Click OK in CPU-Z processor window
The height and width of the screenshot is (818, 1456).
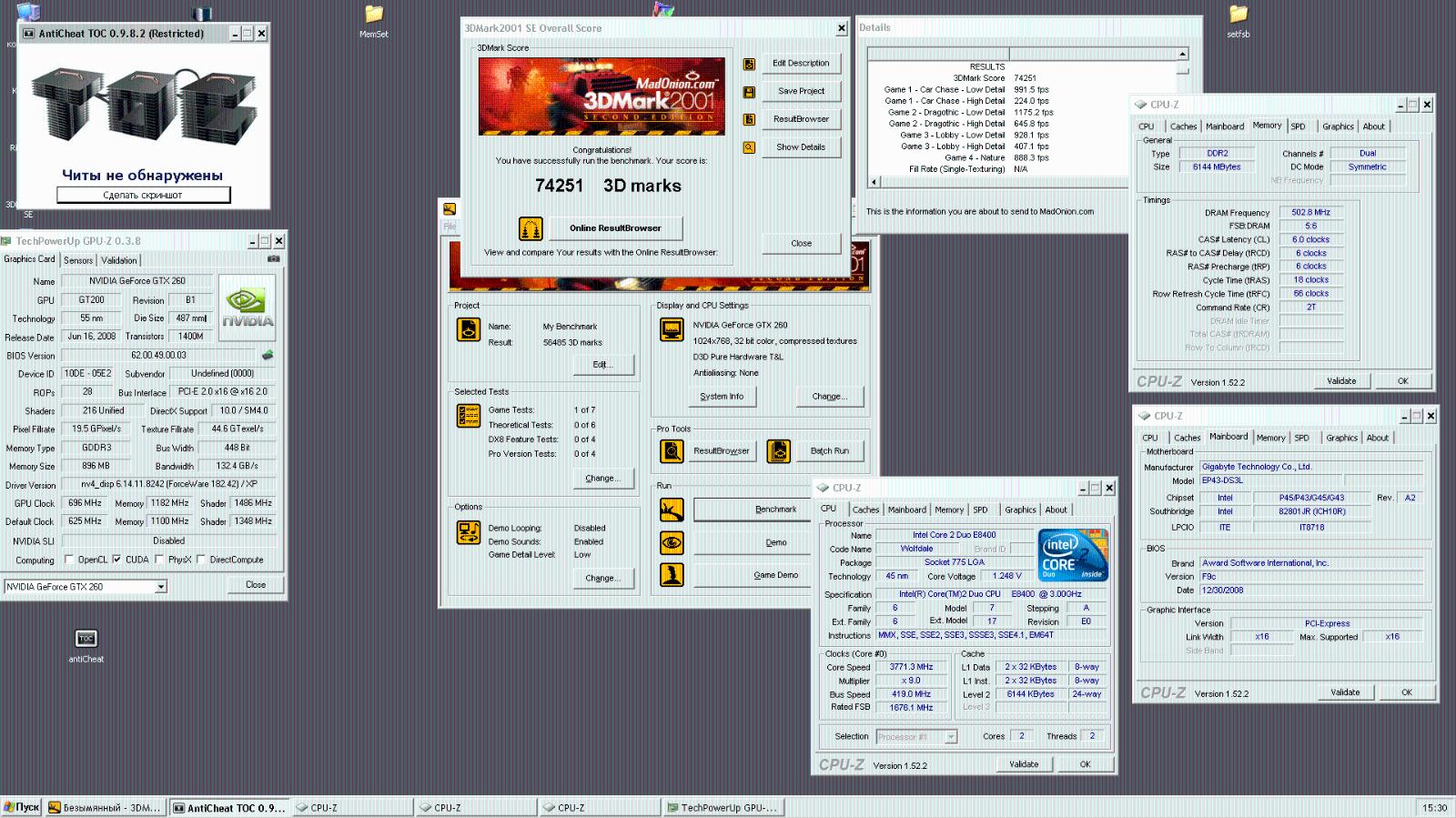coord(1085,764)
